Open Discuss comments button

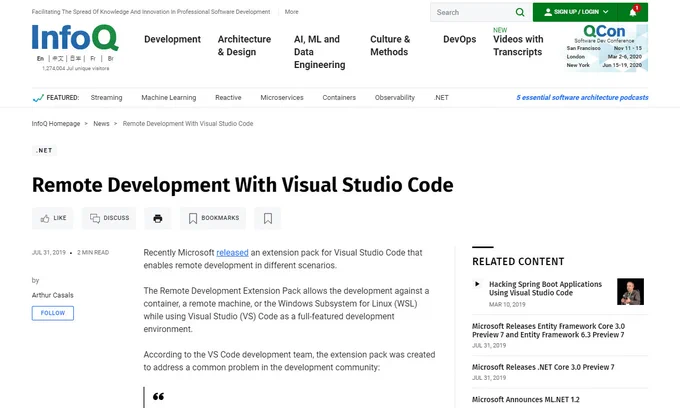tap(109, 218)
